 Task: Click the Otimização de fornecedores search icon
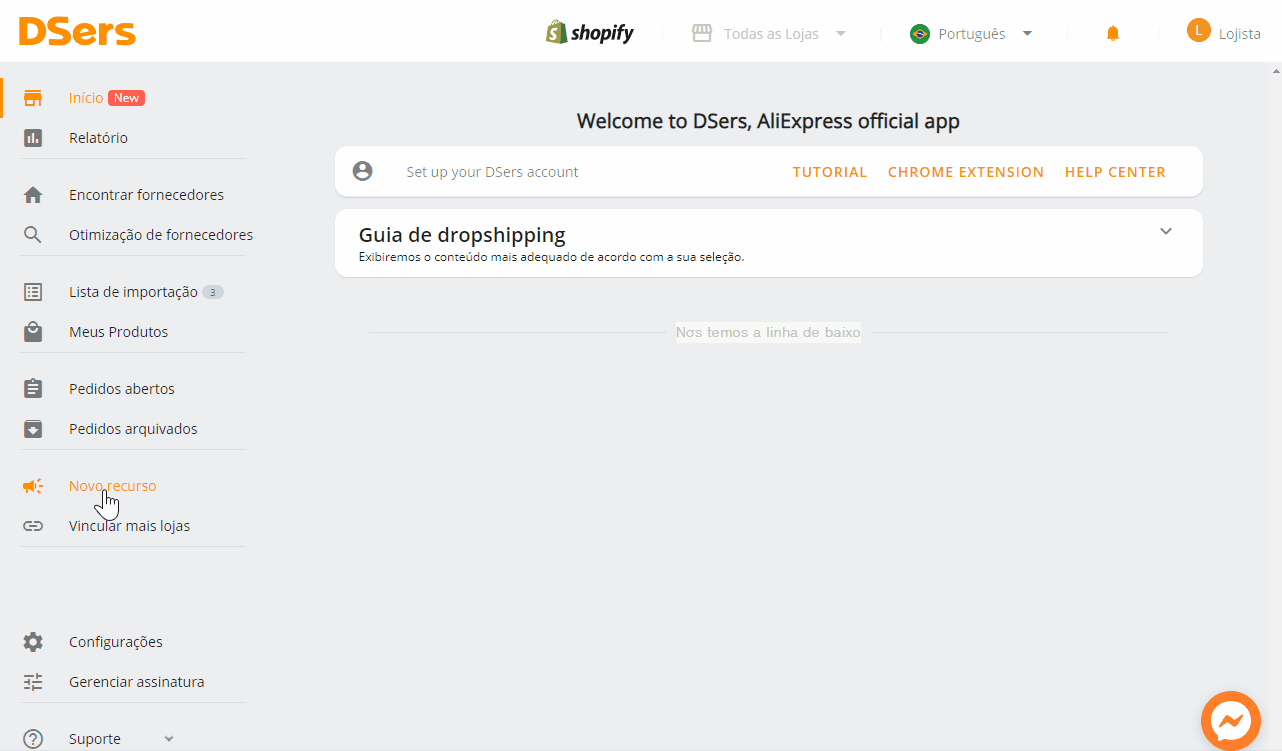click(33, 235)
